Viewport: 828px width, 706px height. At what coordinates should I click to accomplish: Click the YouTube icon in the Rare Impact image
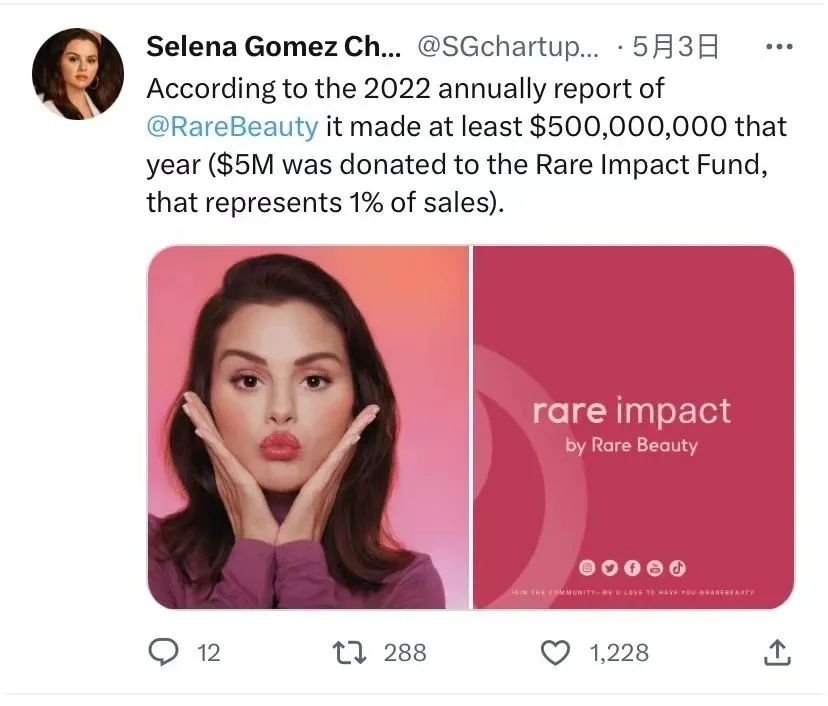click(655, 567)
